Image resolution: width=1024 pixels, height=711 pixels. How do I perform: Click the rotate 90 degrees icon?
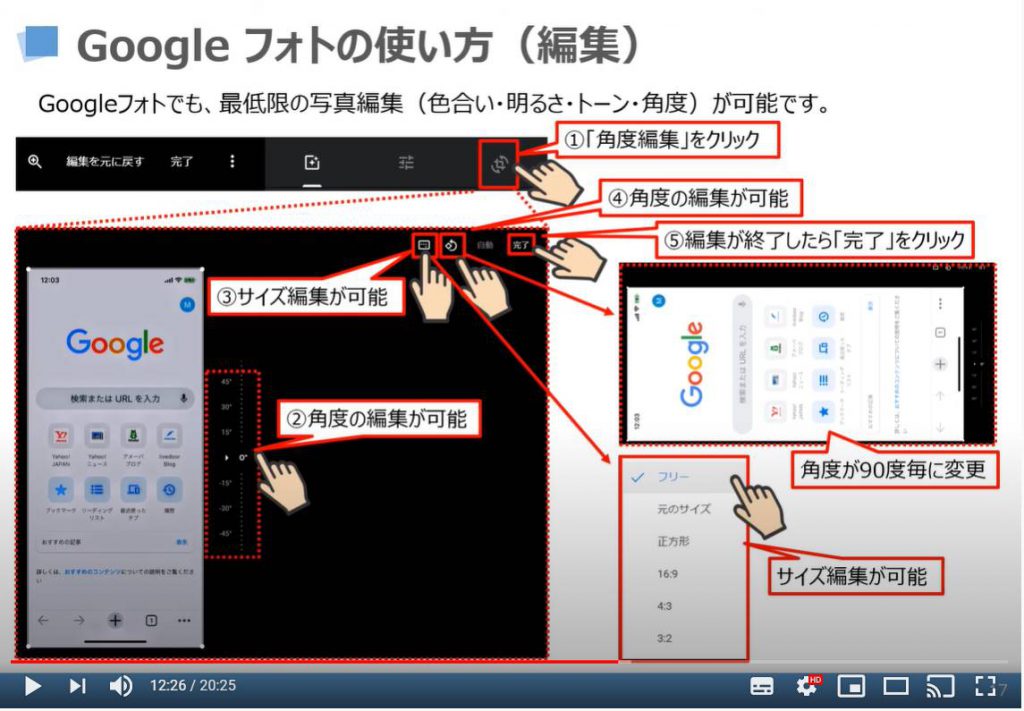tap(451, 245)
